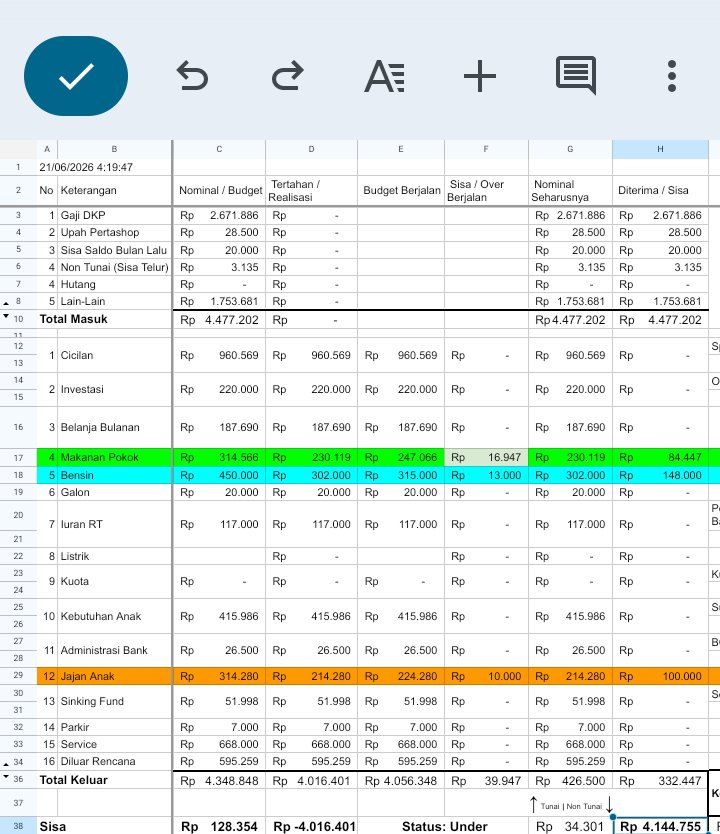The width and height of the screenshot is (720, 834).
Task: Select the 'Total Keluar' cell
Action: coord(104,780)
